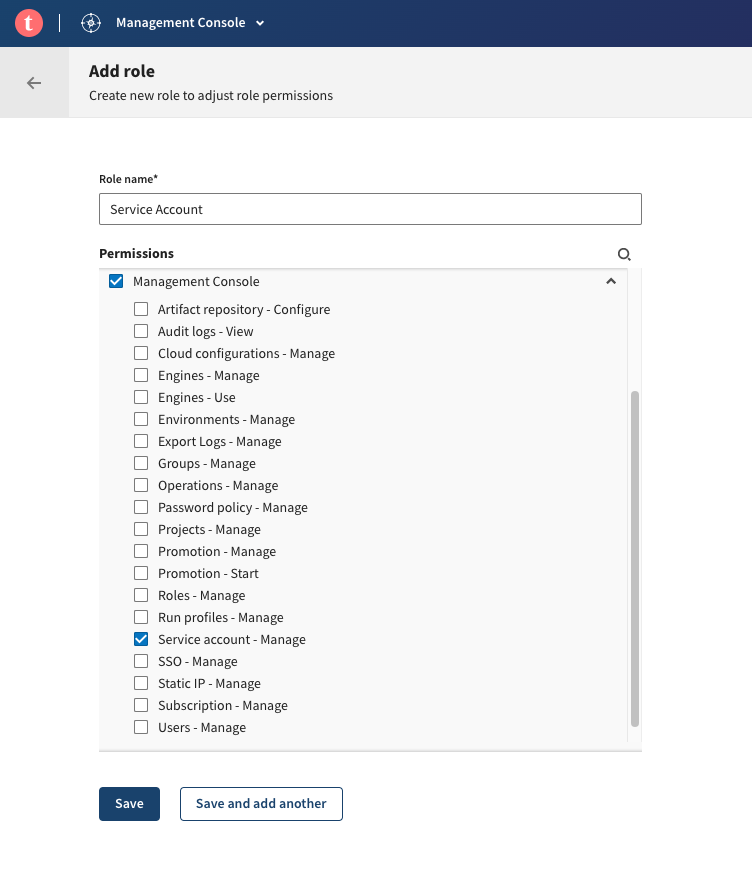752x878 pixels.
Task: Check Artifact repository - Configure permission
Action: click(x=141, y=310)
